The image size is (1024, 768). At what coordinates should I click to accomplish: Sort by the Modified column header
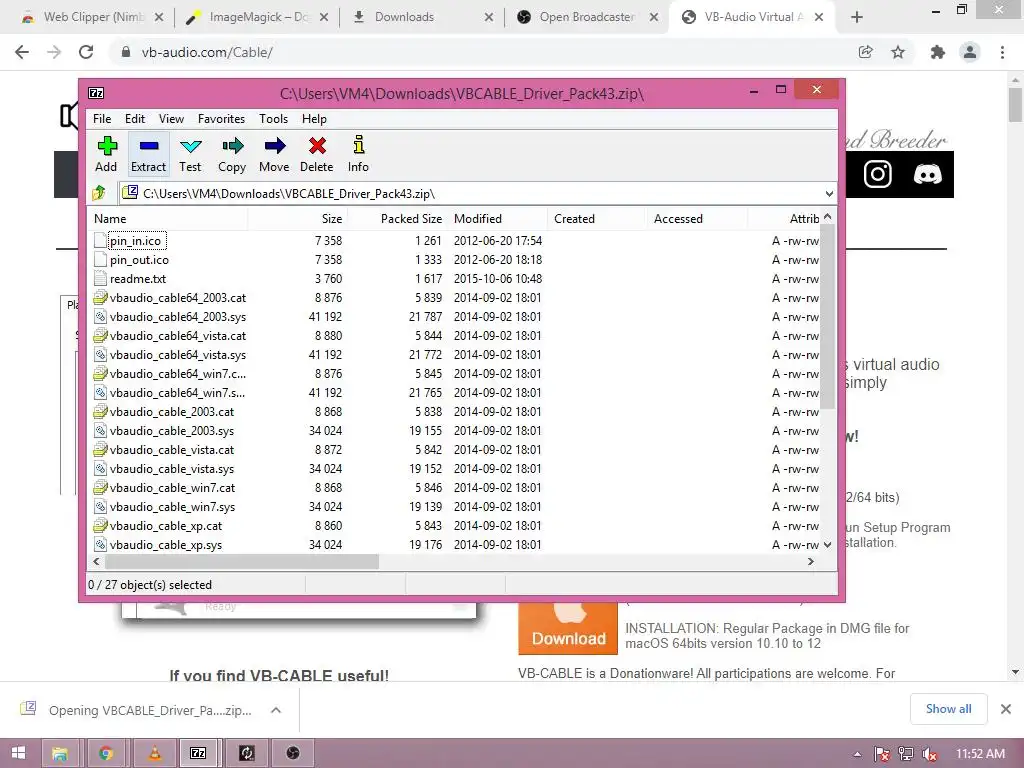pos(498,219)
